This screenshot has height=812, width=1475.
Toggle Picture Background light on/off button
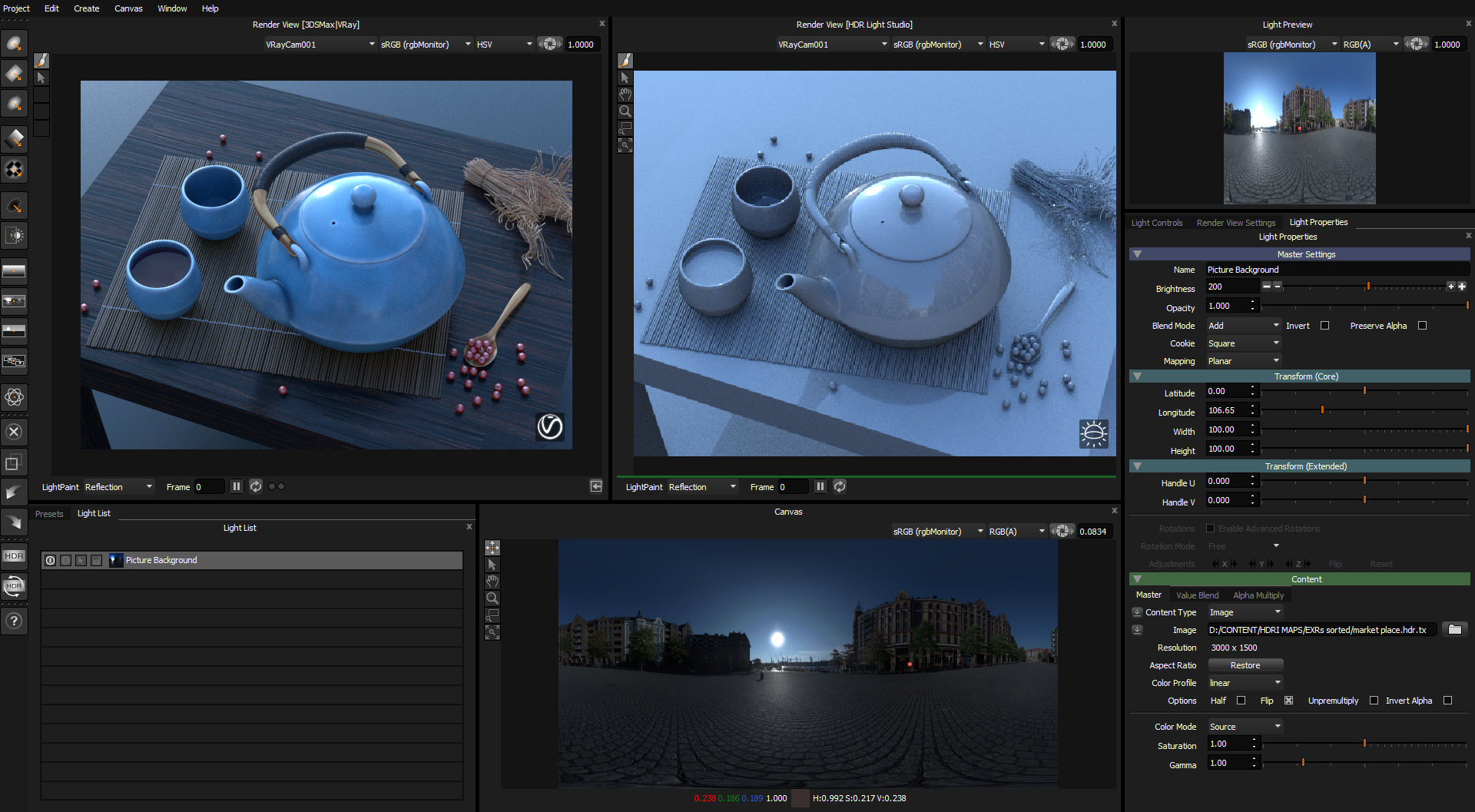coord(50,560)
